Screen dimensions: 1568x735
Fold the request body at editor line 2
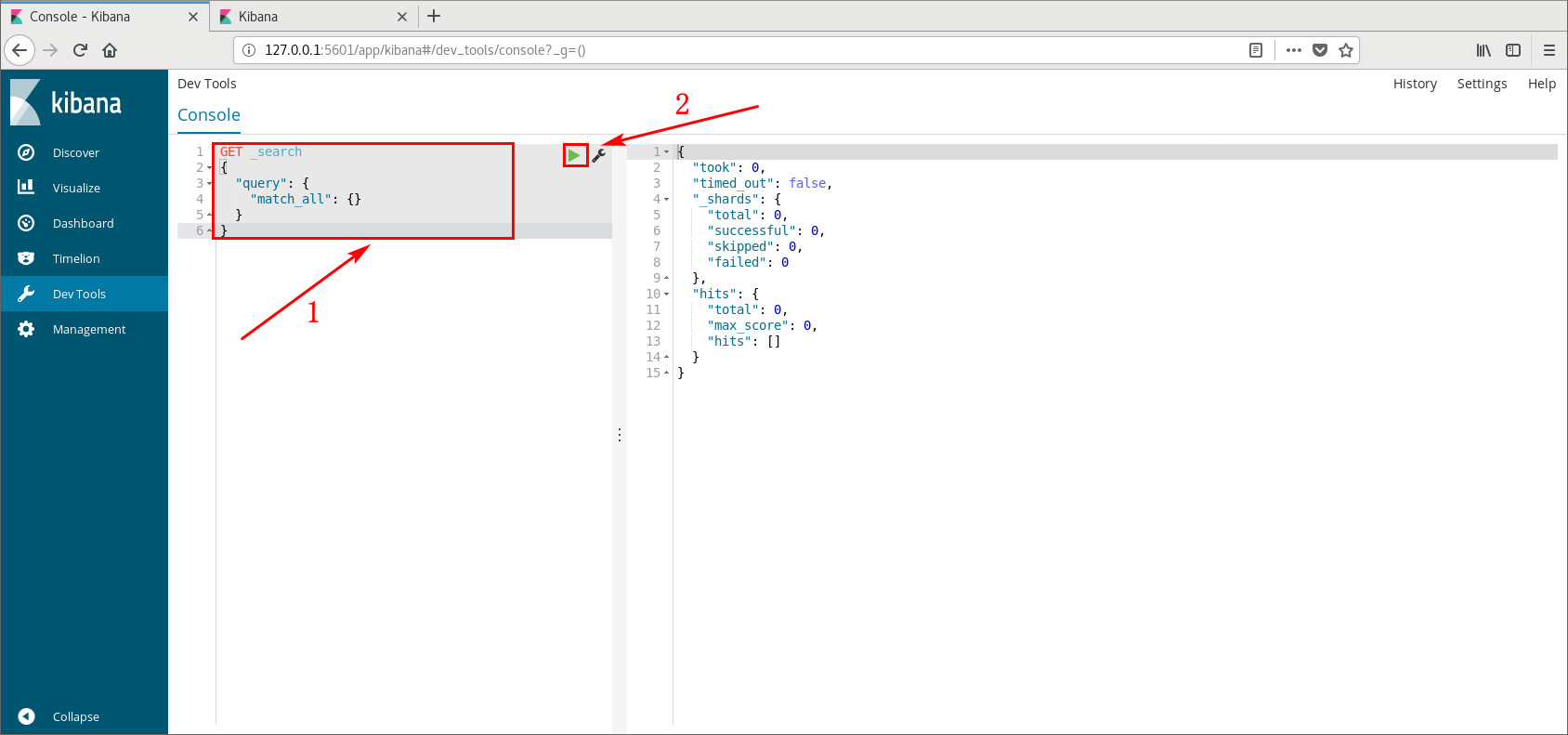pos(210,168)
